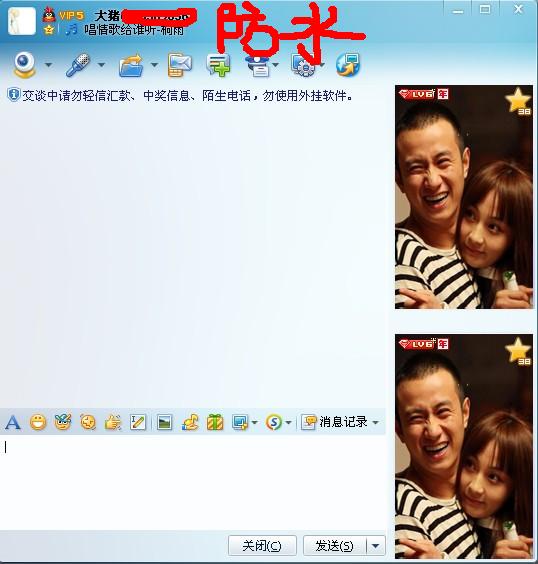Click the upper QQ show photo
The height and width of the screenshot is (564, 538).
tap(464, 197)
